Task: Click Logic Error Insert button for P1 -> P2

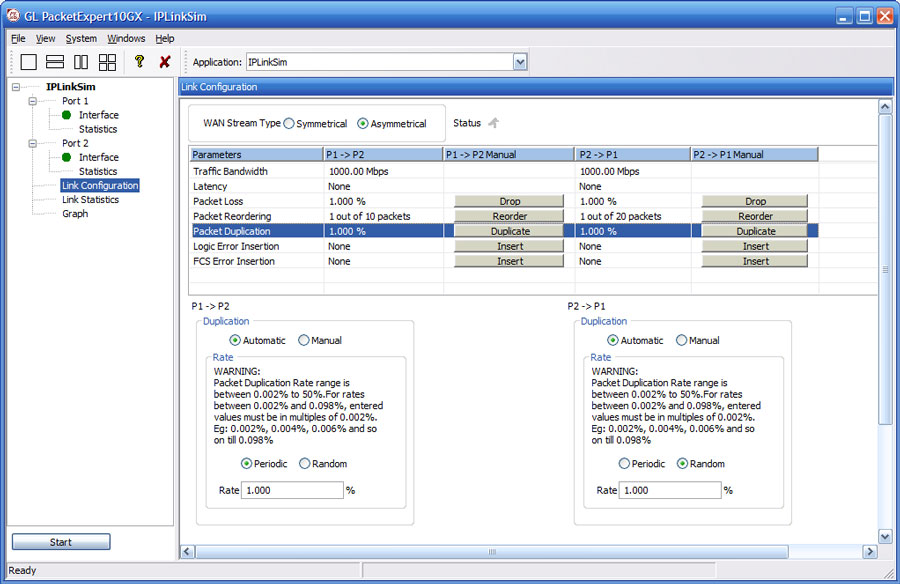Action: pos(509,246)
